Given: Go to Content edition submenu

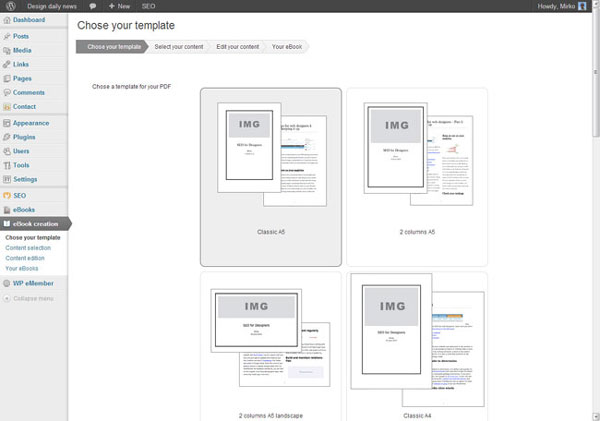Looking at the screenshot, I should 25,258.
